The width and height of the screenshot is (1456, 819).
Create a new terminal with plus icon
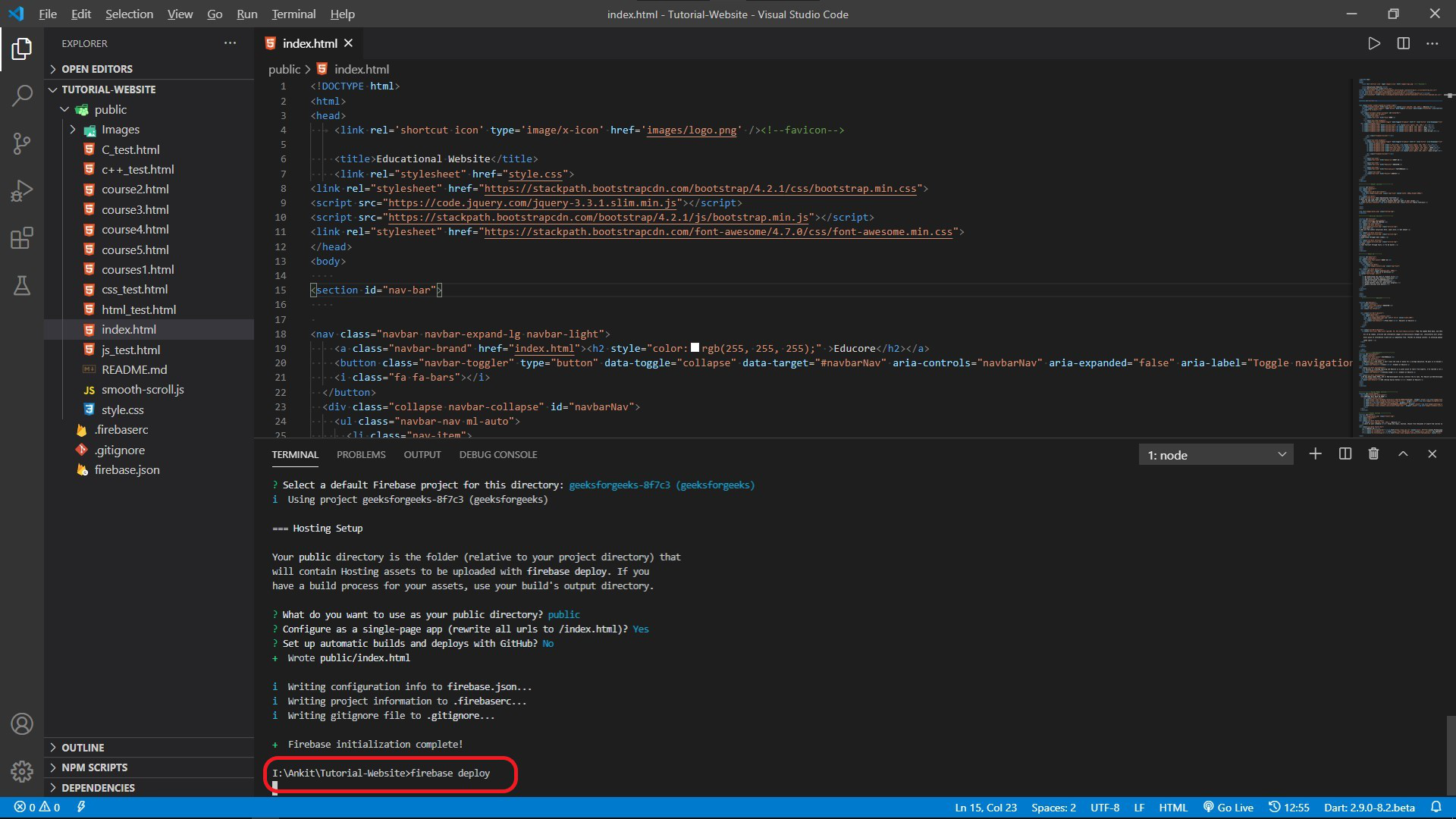pyautogui.click(x=1315, y=453)
